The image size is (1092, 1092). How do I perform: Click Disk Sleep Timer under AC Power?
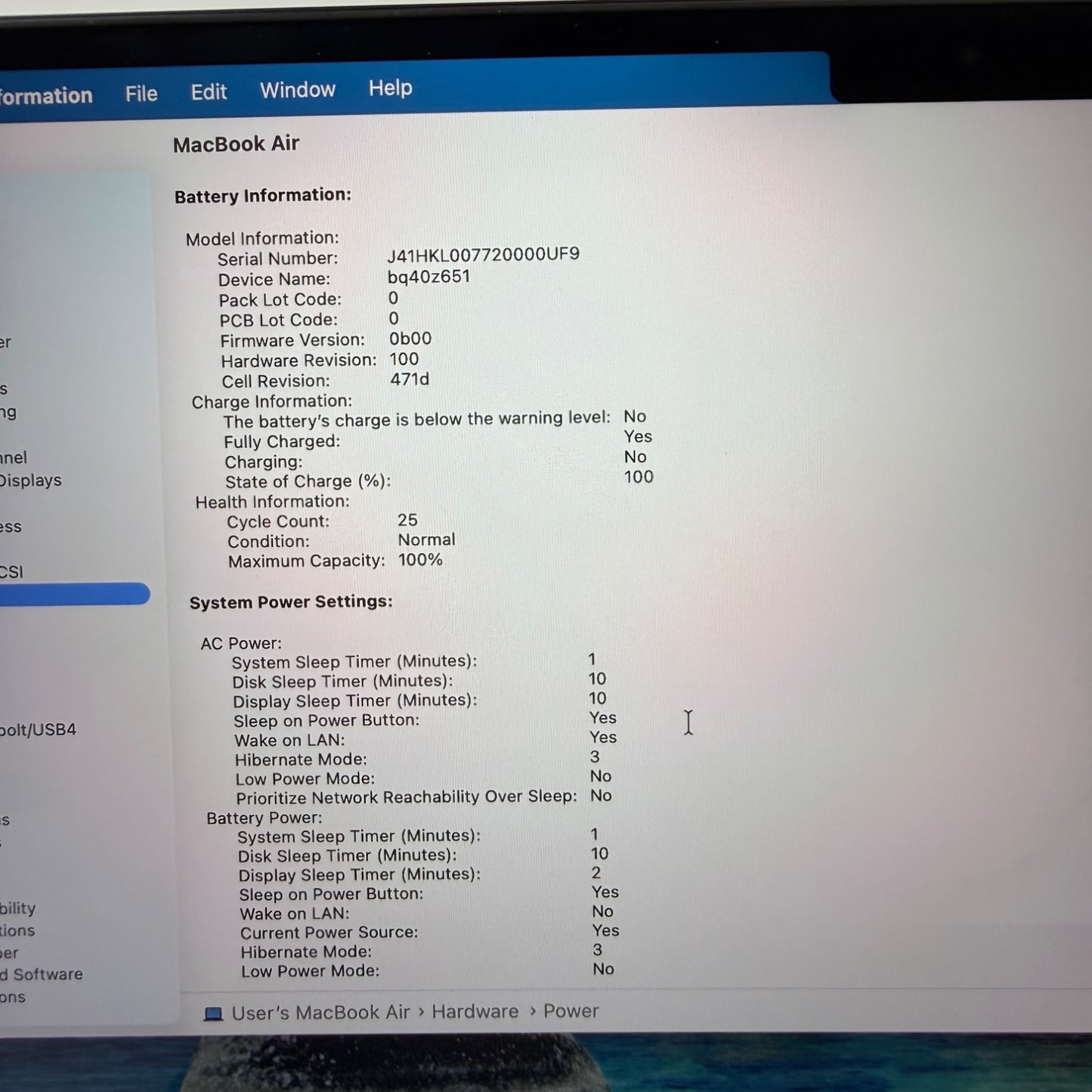tap(342, 682)
